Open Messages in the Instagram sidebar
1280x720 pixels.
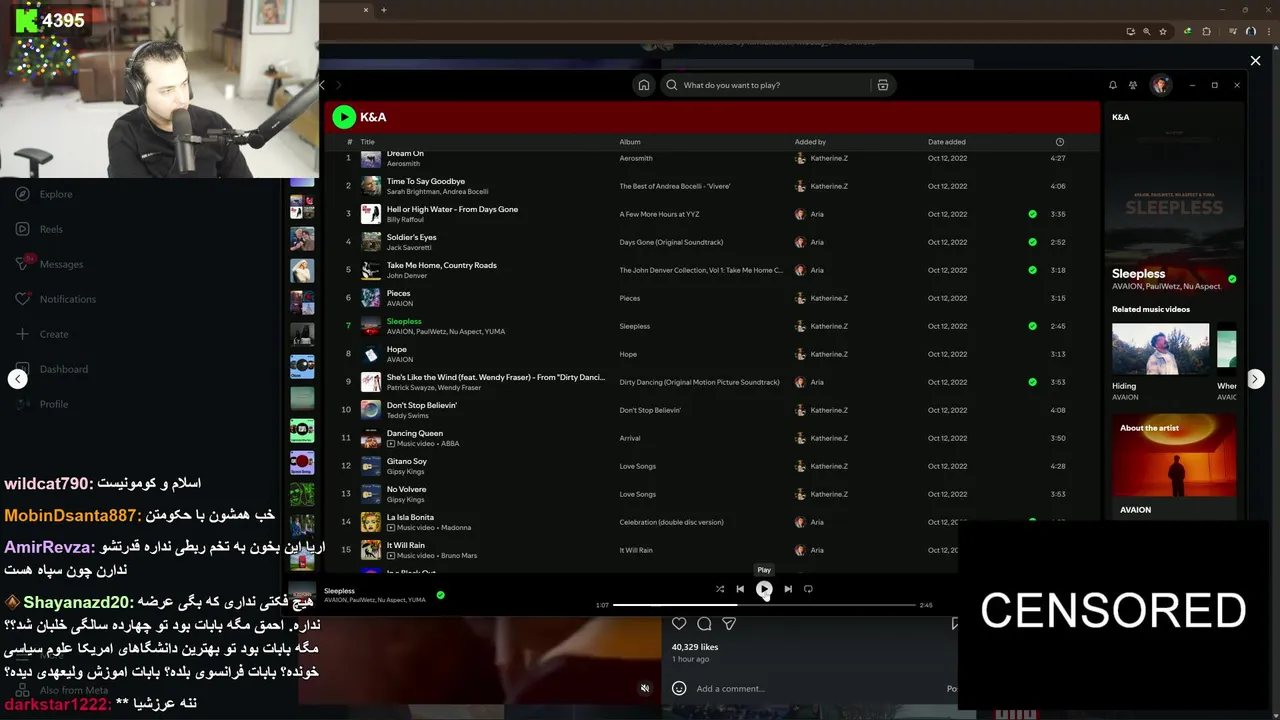point(49,264)
